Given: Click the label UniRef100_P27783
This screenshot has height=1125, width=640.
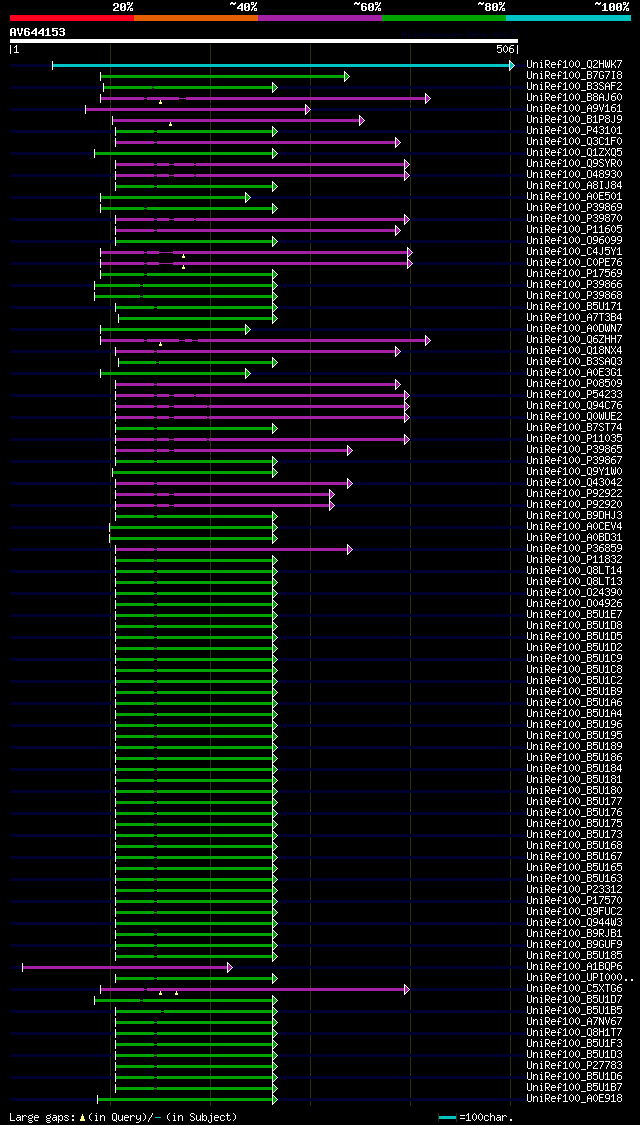Looking at the screenshot, I should pos(574,1065).
